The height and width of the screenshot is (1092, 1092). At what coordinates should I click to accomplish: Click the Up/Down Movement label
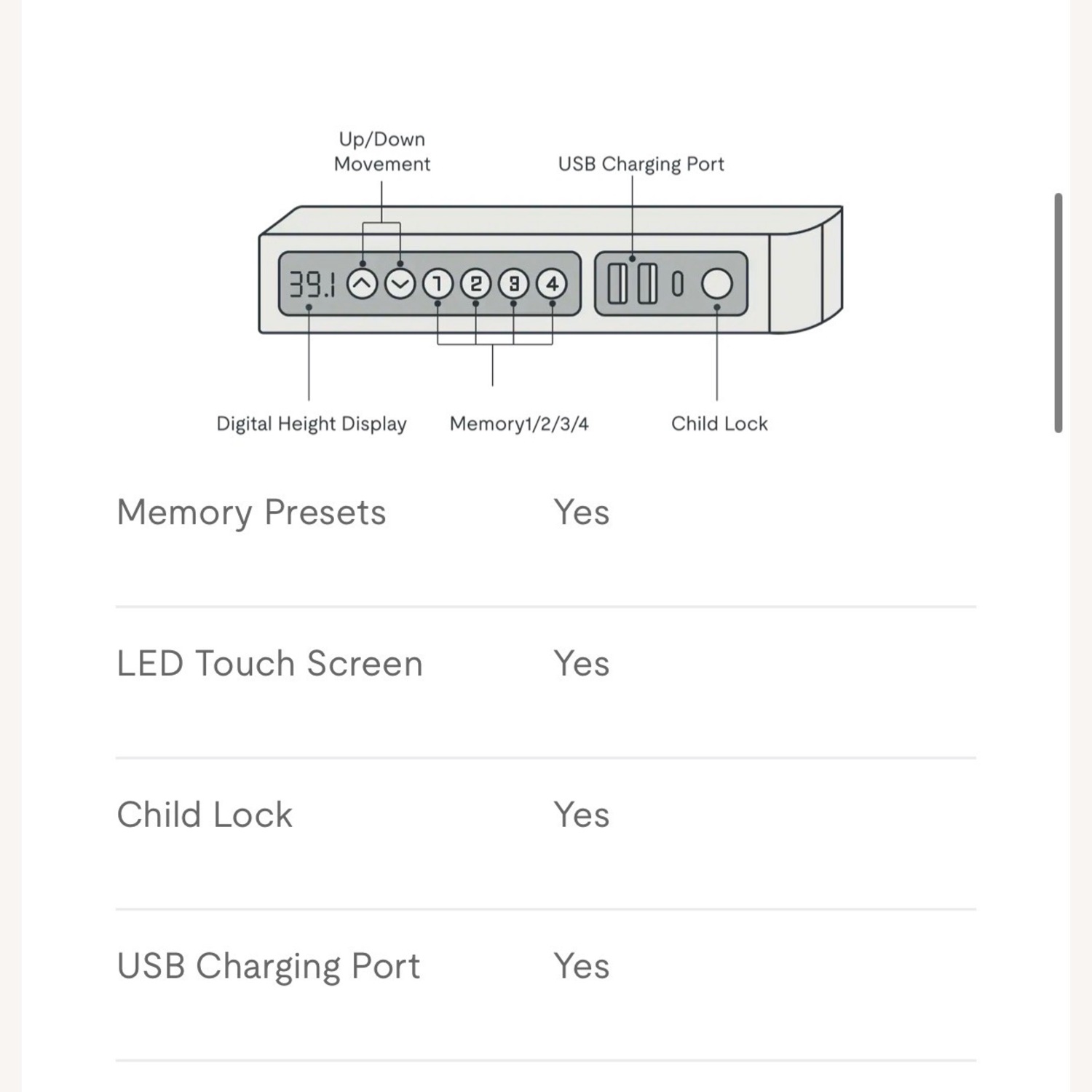pyautogui.click(x=382, y=151)
